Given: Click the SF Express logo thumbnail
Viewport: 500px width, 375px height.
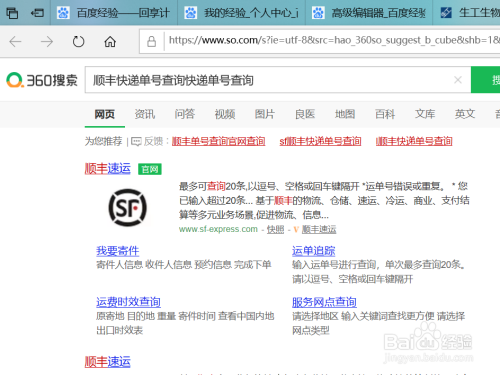Looking at the screenshot, I should (x=128, y=207).
